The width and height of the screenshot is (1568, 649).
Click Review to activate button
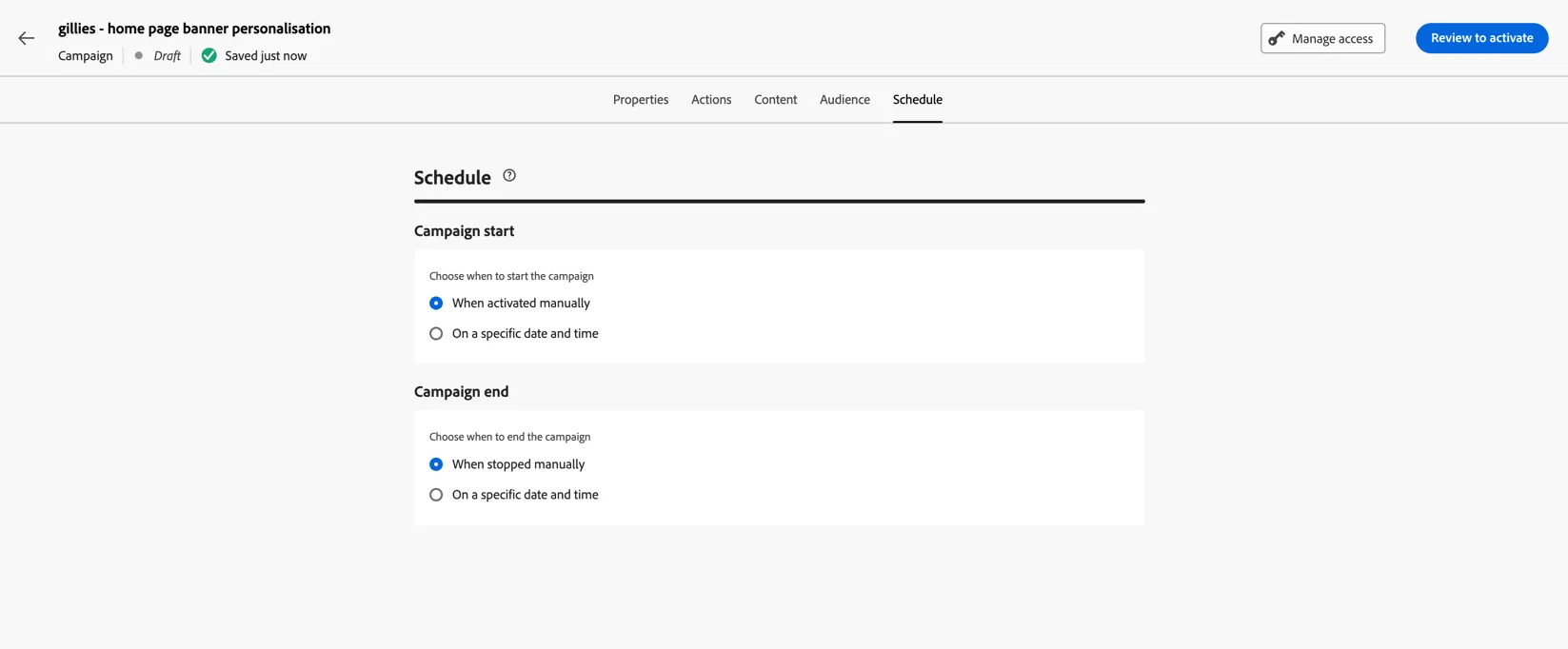1481,38
